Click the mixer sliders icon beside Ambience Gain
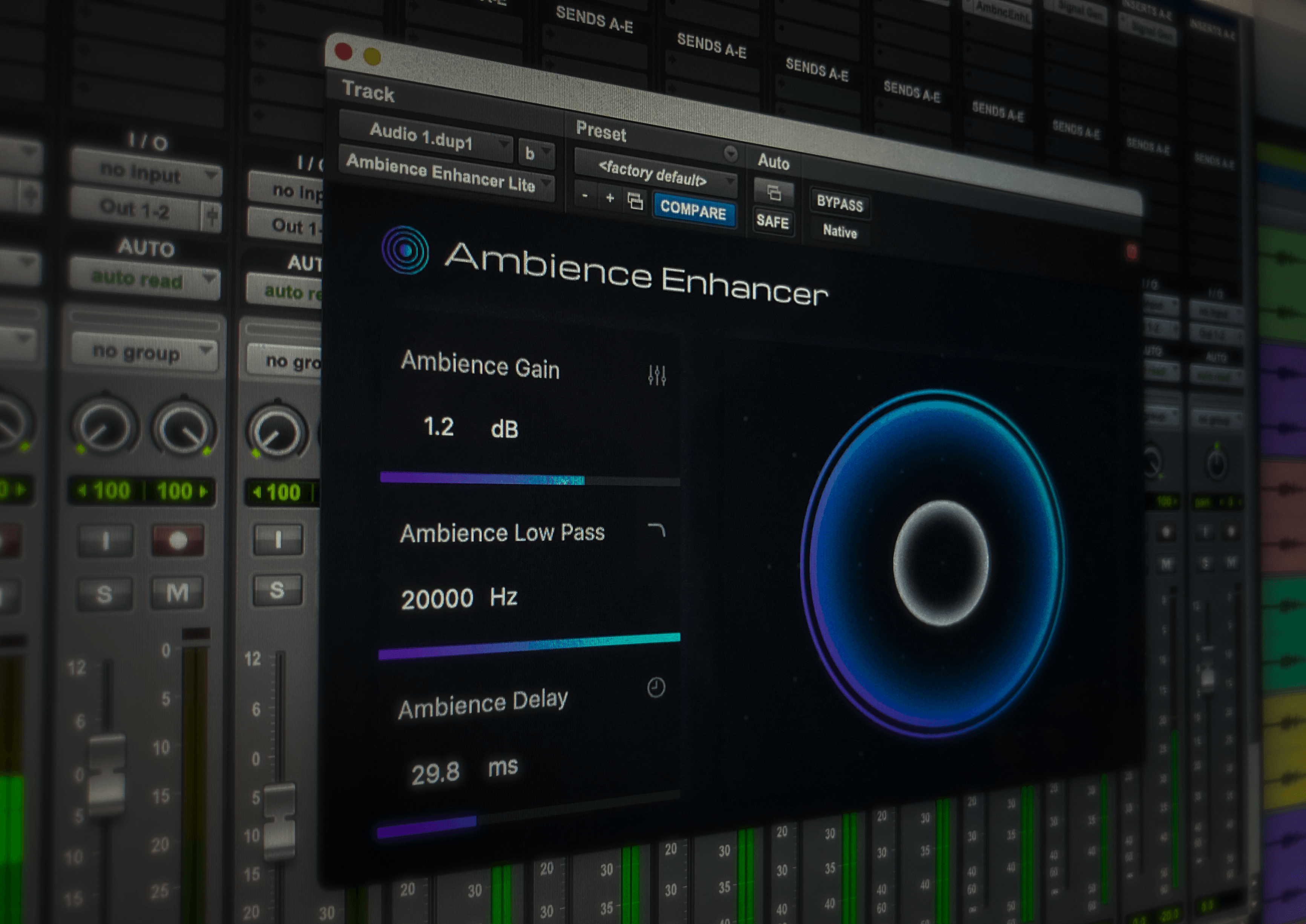 (657, 375)
